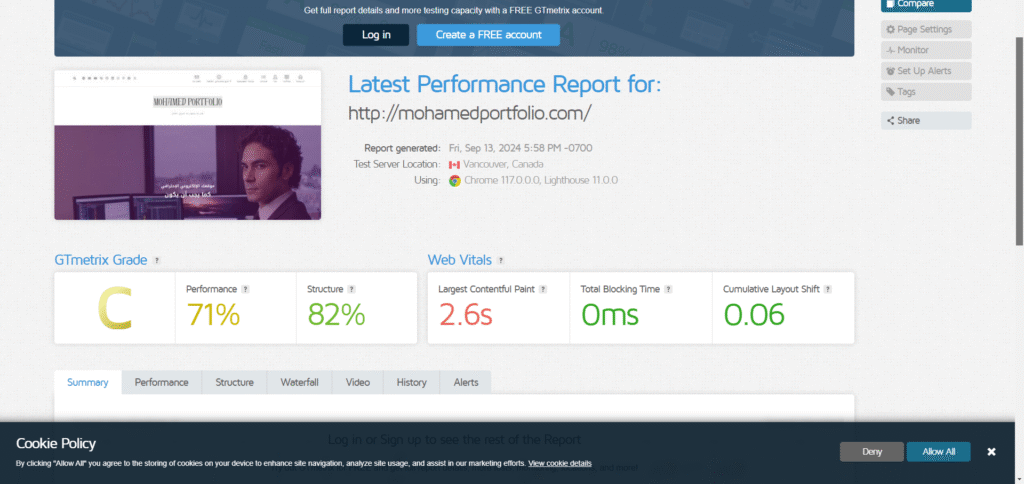Click the Share button
The height and width of the screenshot is (484, 1024).
click(x=925, y=121)
